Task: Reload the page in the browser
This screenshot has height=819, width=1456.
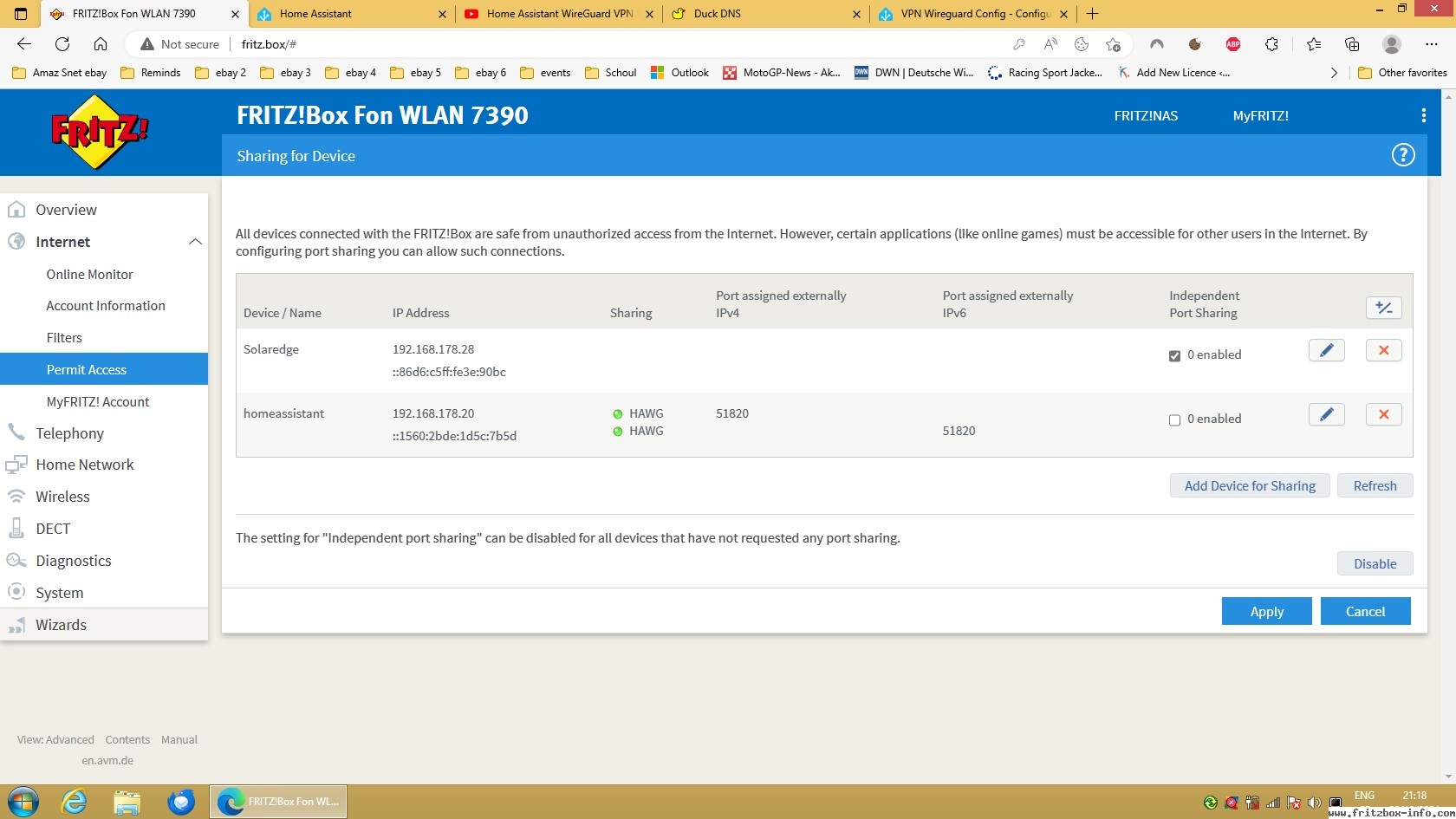Action: coord(62,44)
